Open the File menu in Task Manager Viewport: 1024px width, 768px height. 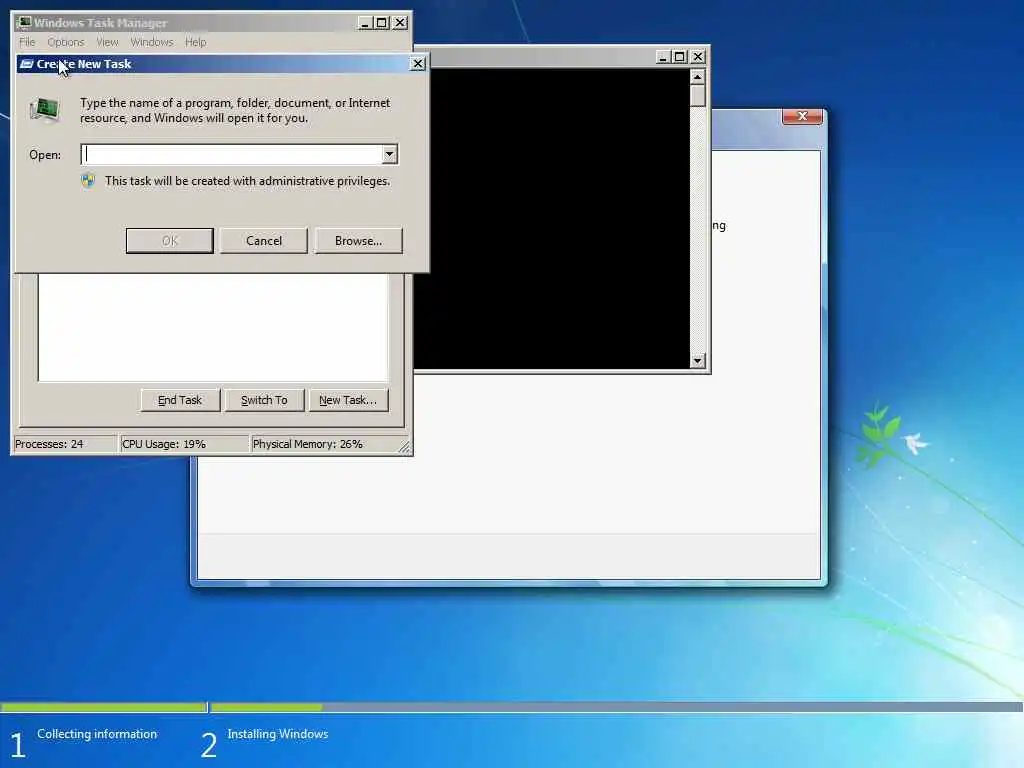27,42
